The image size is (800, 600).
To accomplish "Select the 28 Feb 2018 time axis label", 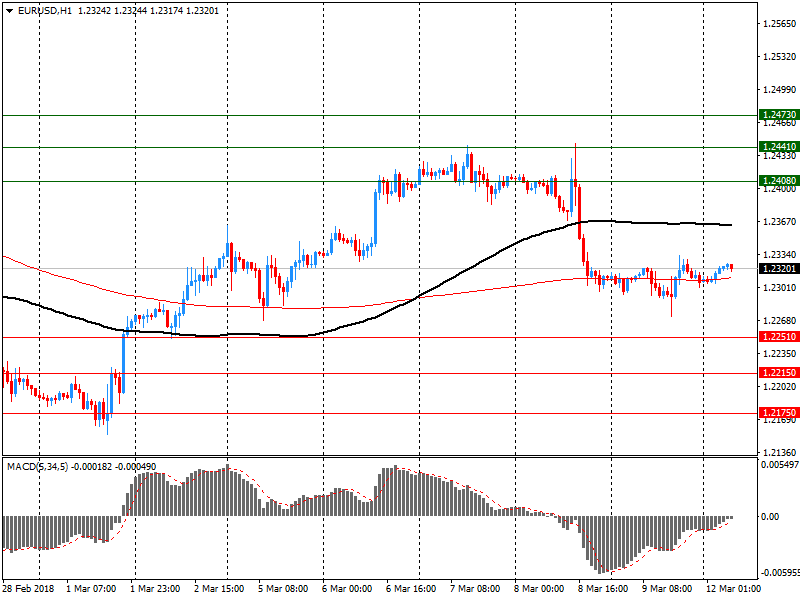I will pyautogui.click(x=28, y=589).
